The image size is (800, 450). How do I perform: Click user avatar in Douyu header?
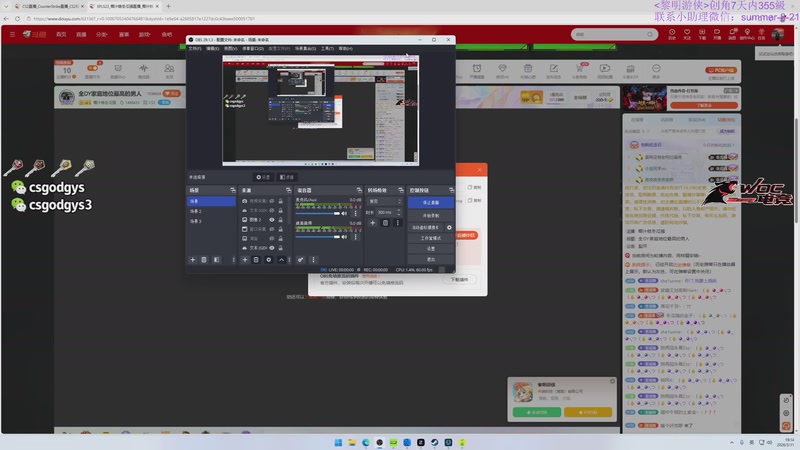(778, 34)
